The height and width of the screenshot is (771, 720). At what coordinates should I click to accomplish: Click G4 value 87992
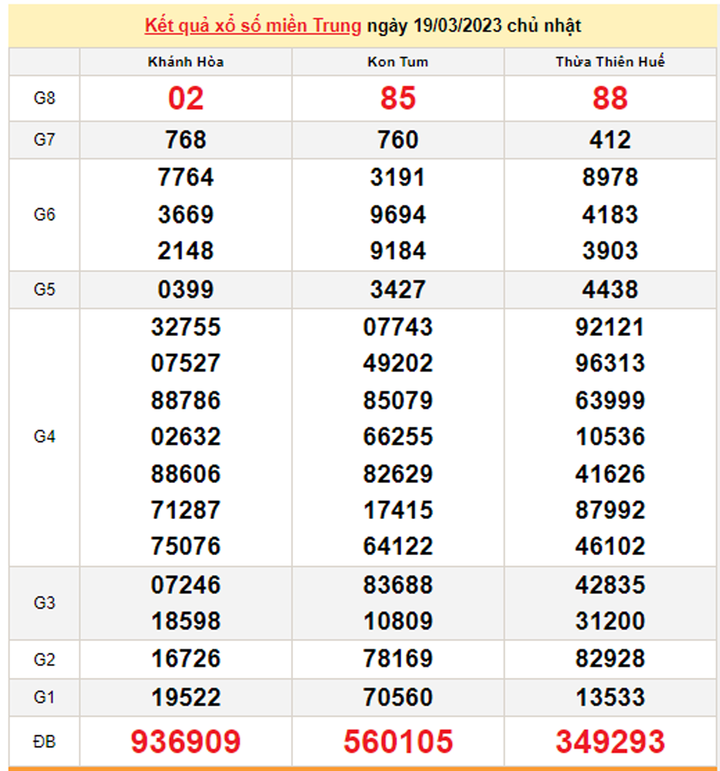(x=610, y=510)
